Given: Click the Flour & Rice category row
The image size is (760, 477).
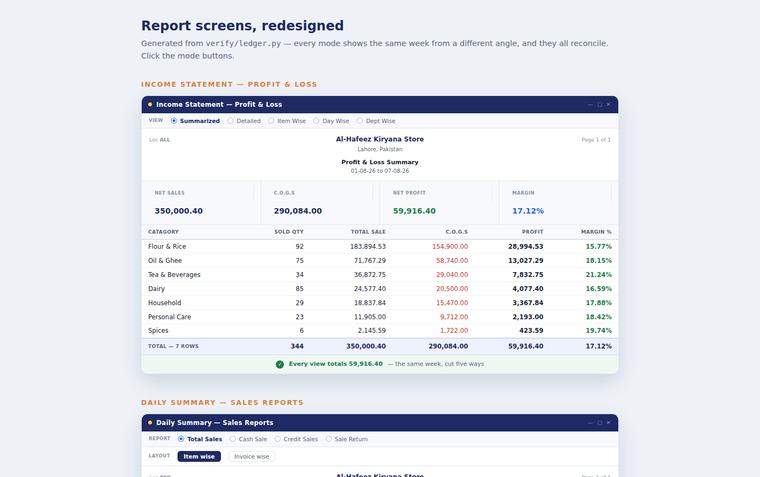Looking at the screenshot, I should pos(380,246).
